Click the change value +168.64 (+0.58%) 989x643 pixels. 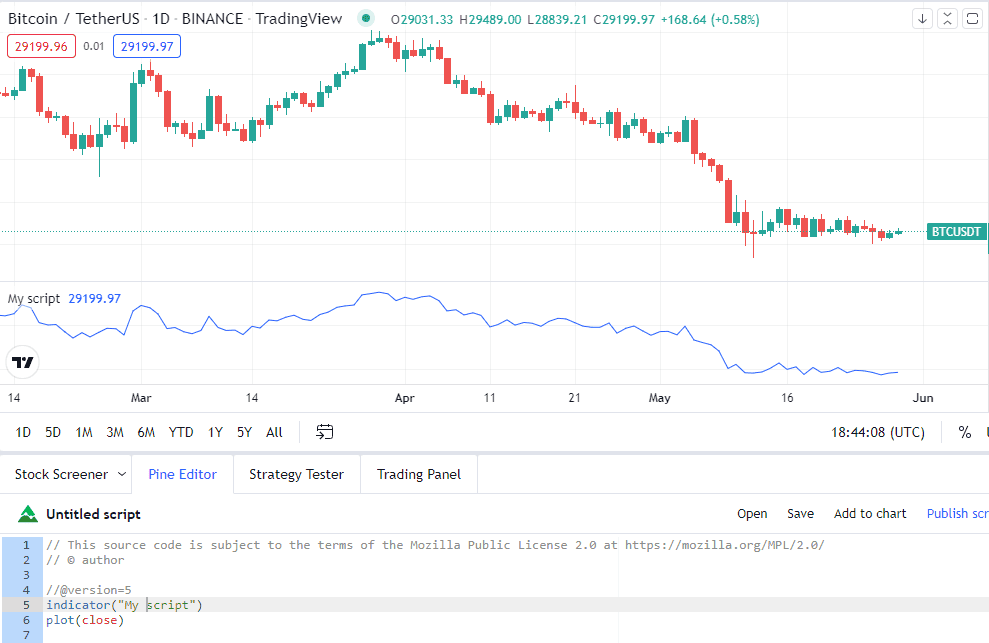(x=710, y=20)
